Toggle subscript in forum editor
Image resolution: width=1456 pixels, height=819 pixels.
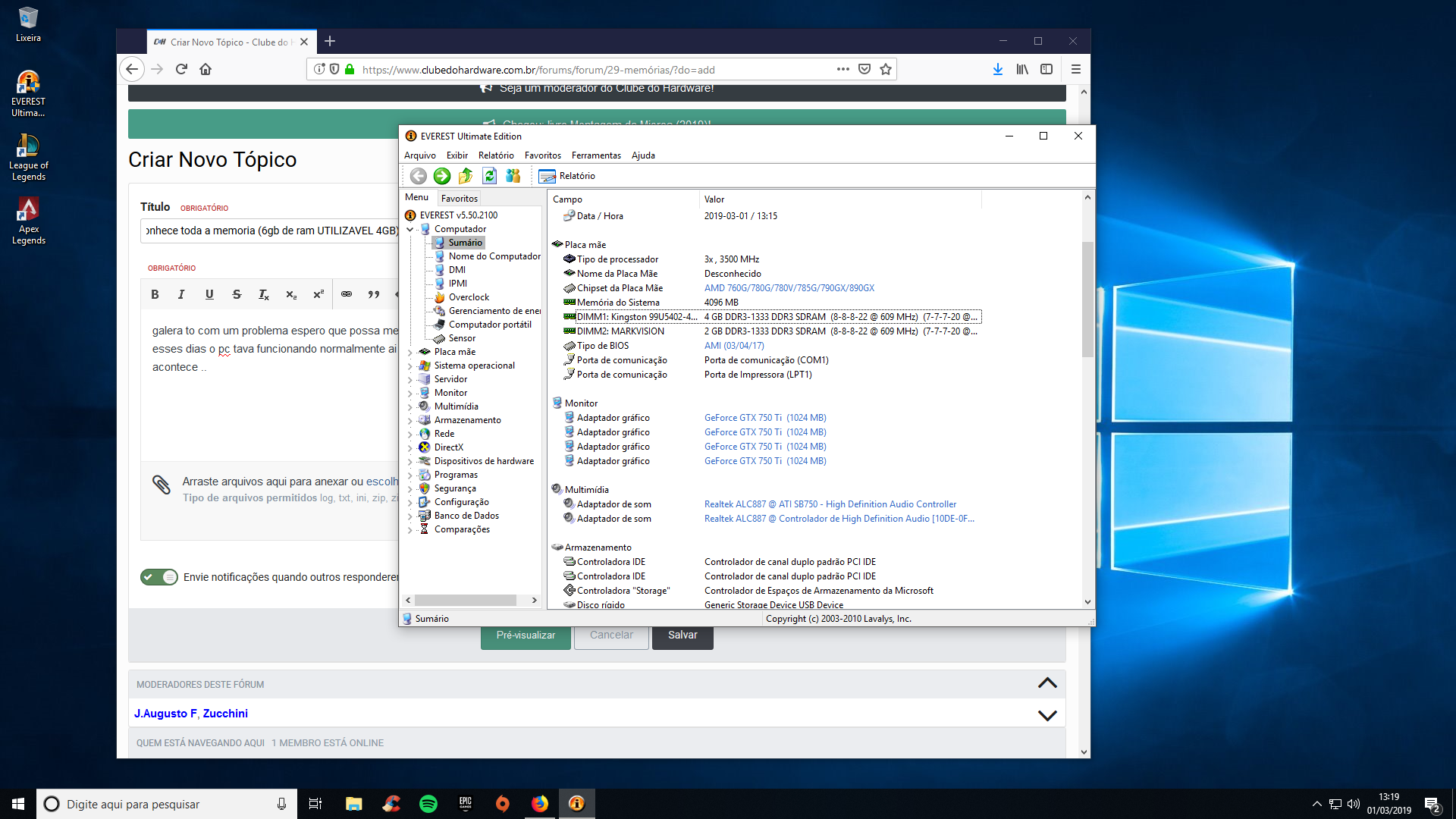click(x=291, y=294)
